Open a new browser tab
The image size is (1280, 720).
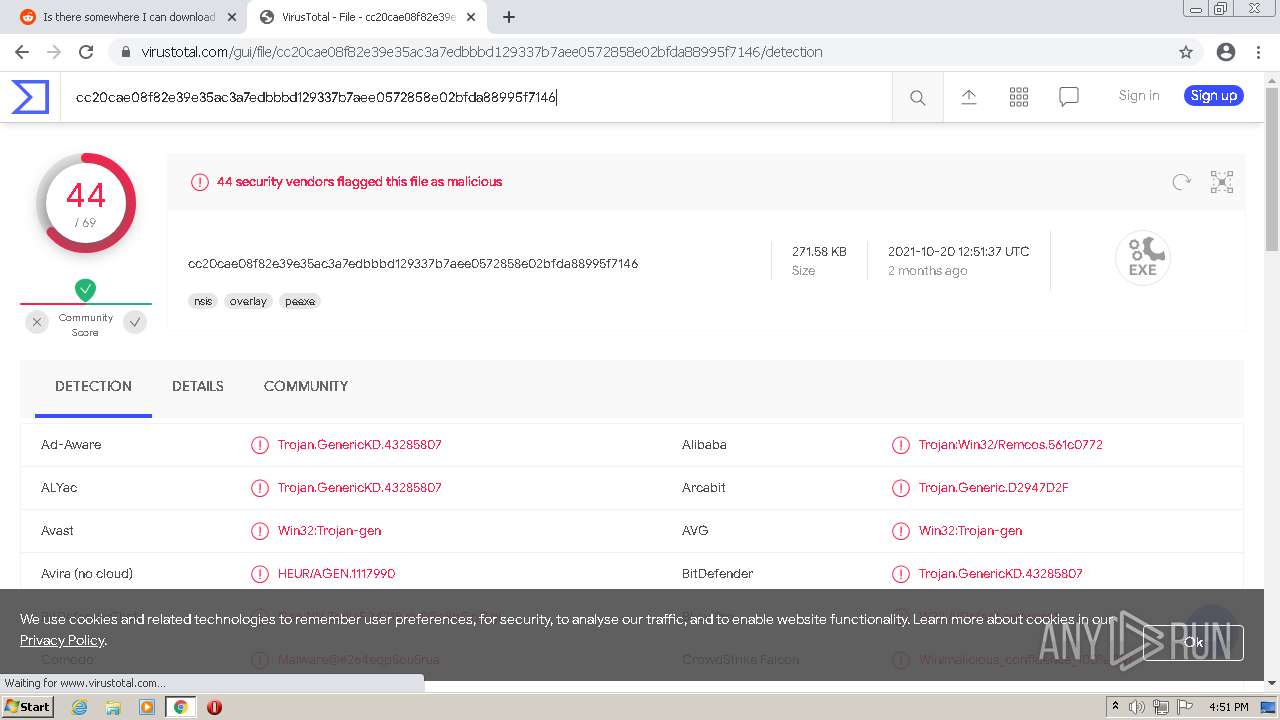click(508, 17)
